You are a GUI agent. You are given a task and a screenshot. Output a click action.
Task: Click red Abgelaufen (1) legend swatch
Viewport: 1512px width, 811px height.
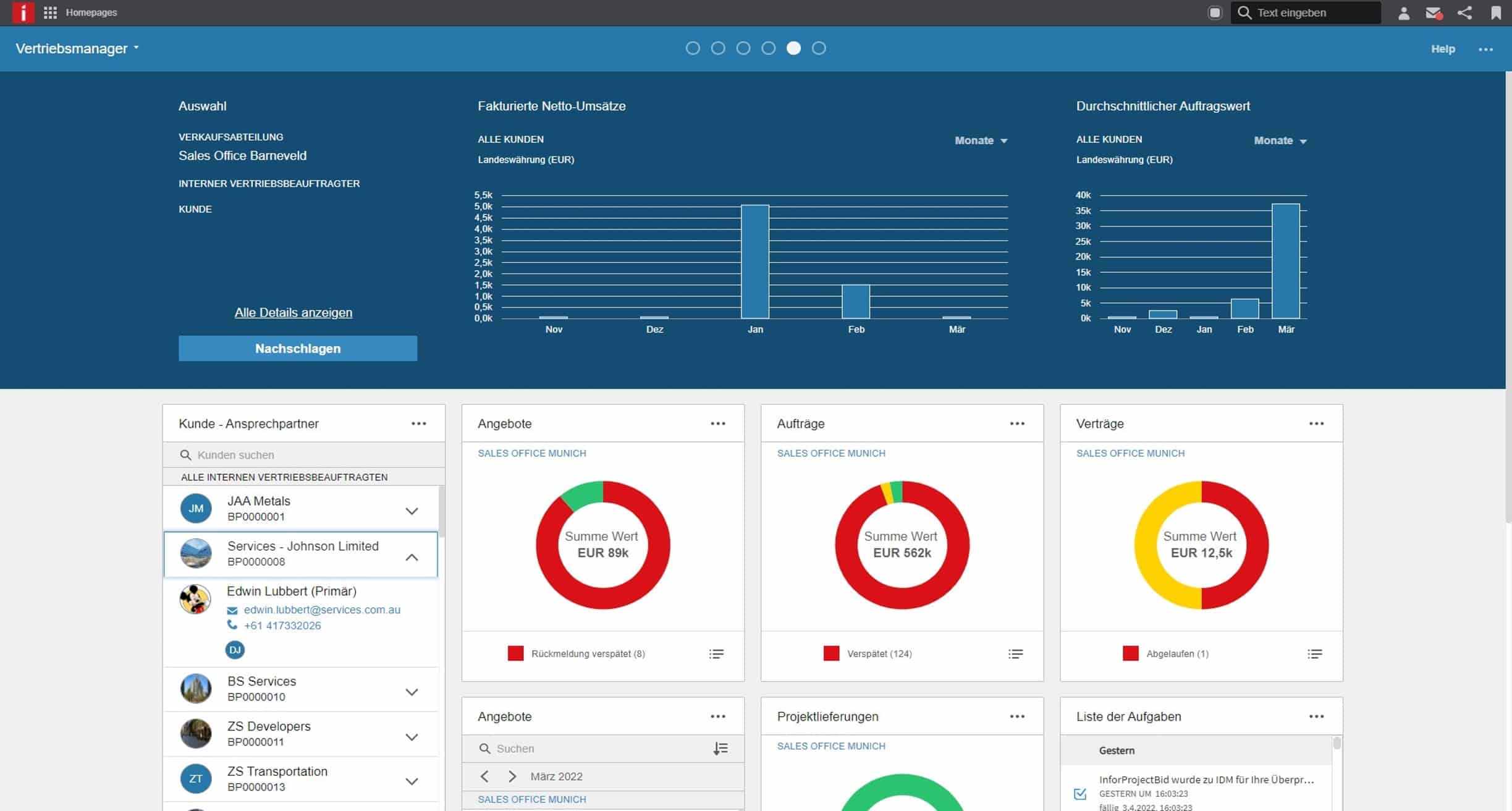point(1130,653)
